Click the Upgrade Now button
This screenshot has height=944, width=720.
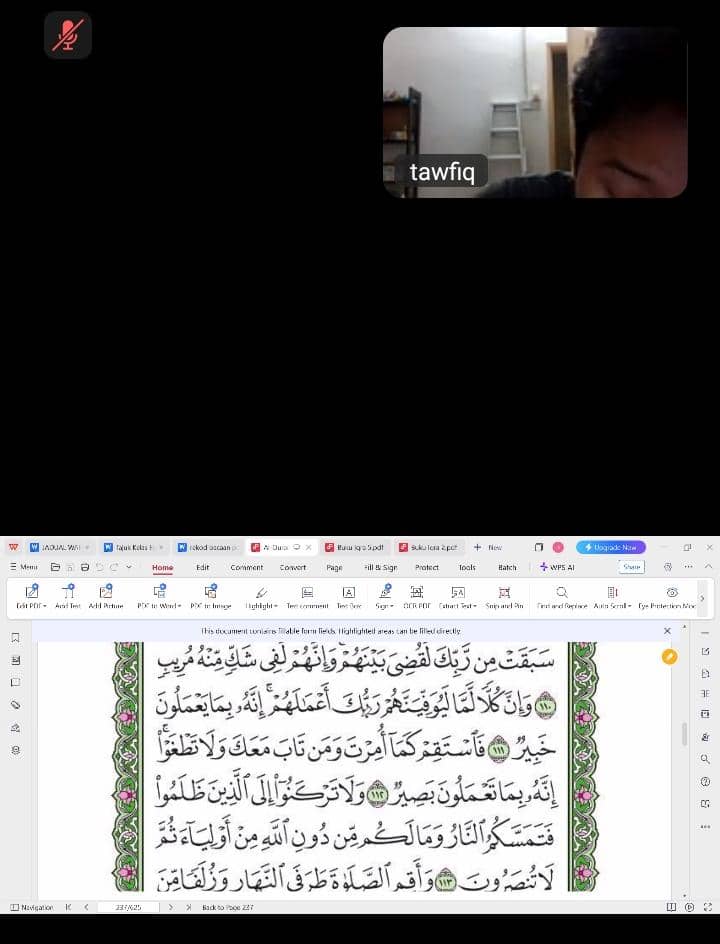(611, 547)
